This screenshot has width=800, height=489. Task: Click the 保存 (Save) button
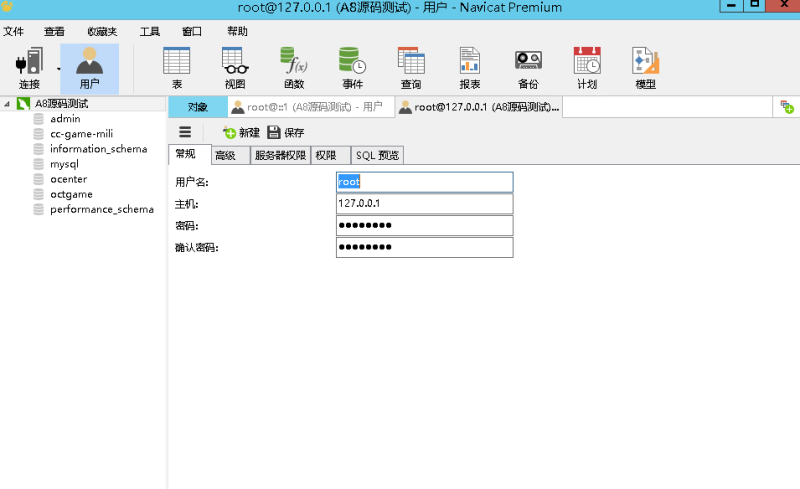(x=286, y=133)
